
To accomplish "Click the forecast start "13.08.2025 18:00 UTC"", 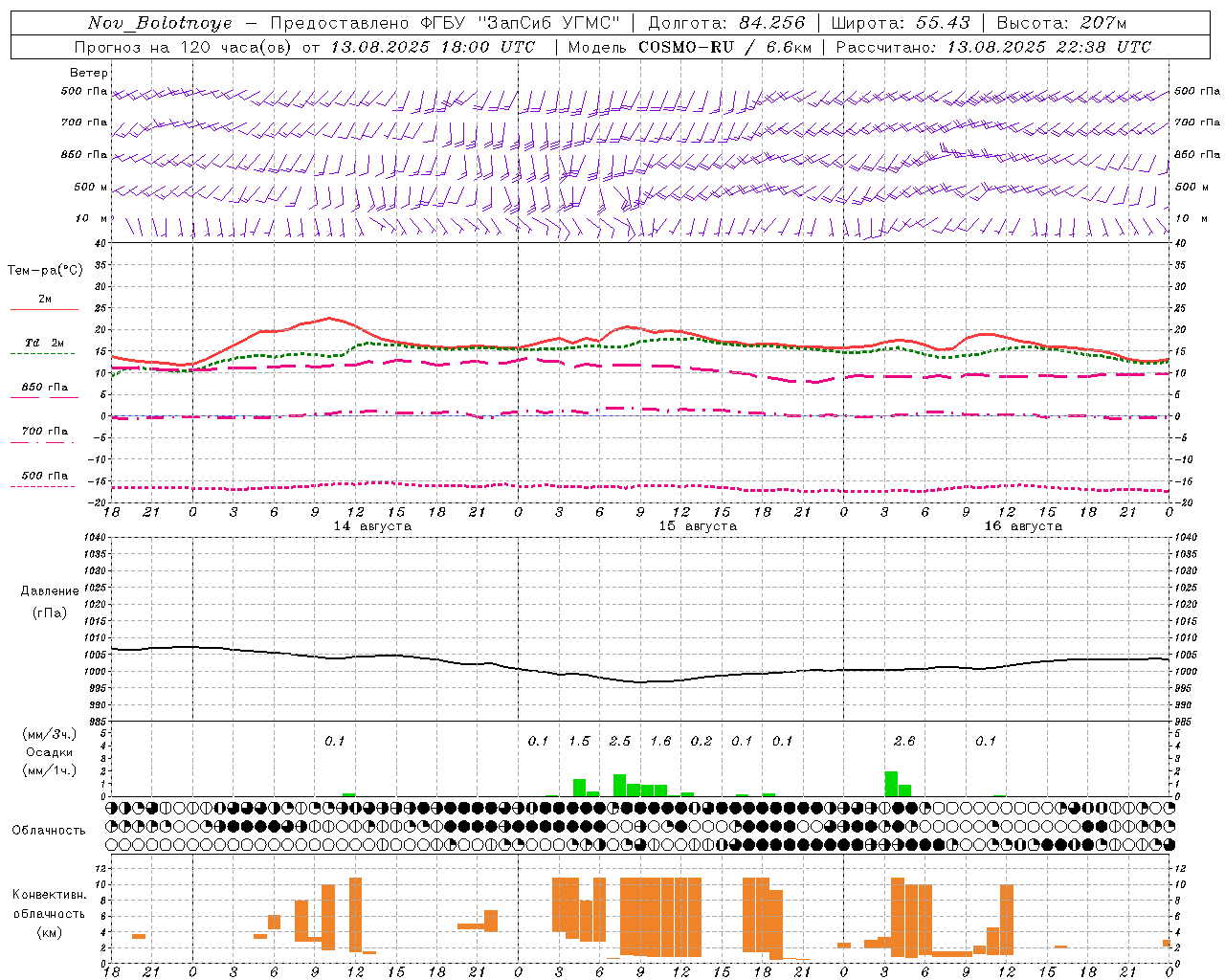I will pos(433,47).
